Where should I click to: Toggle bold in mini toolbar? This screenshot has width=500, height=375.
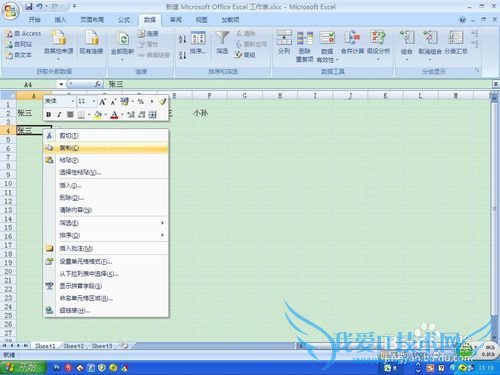pyautogui.click(x=49, y=115)
